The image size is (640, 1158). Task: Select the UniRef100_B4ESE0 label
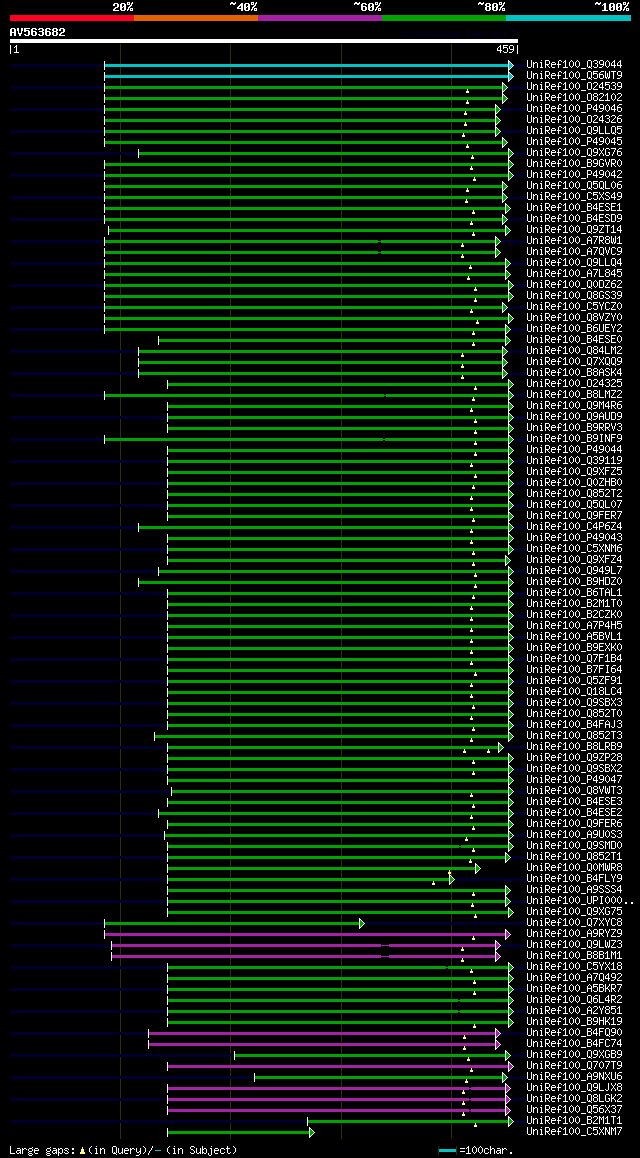pyautogui.click(x=574, y=340)
